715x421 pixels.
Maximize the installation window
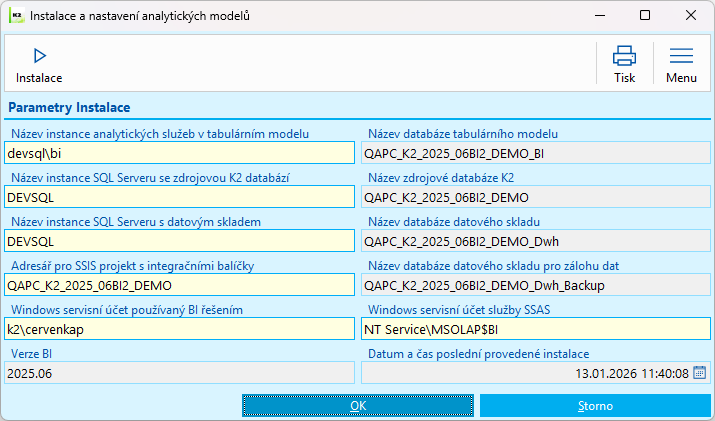pos(645,16)
